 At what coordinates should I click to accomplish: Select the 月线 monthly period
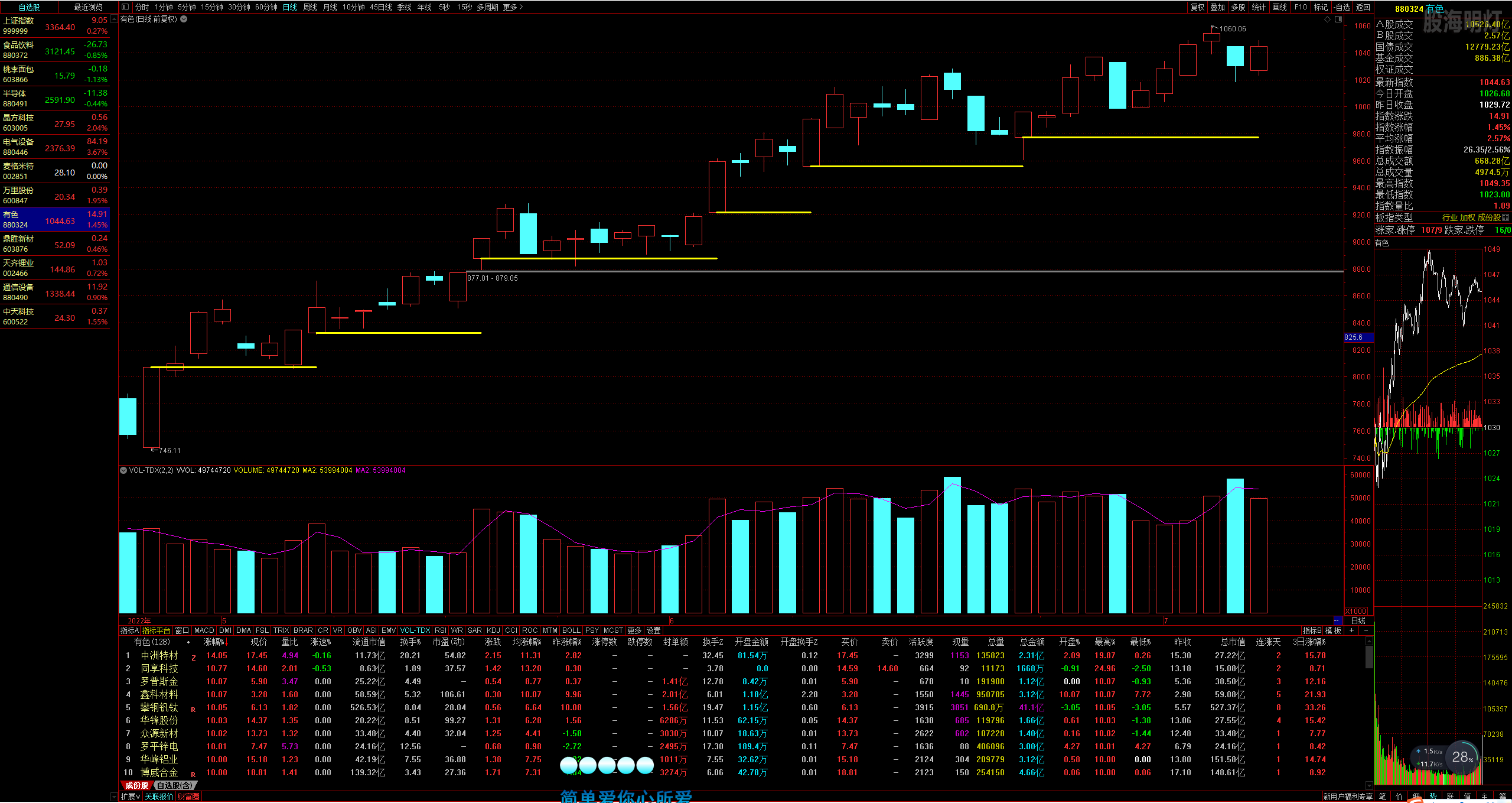(330, 7)
